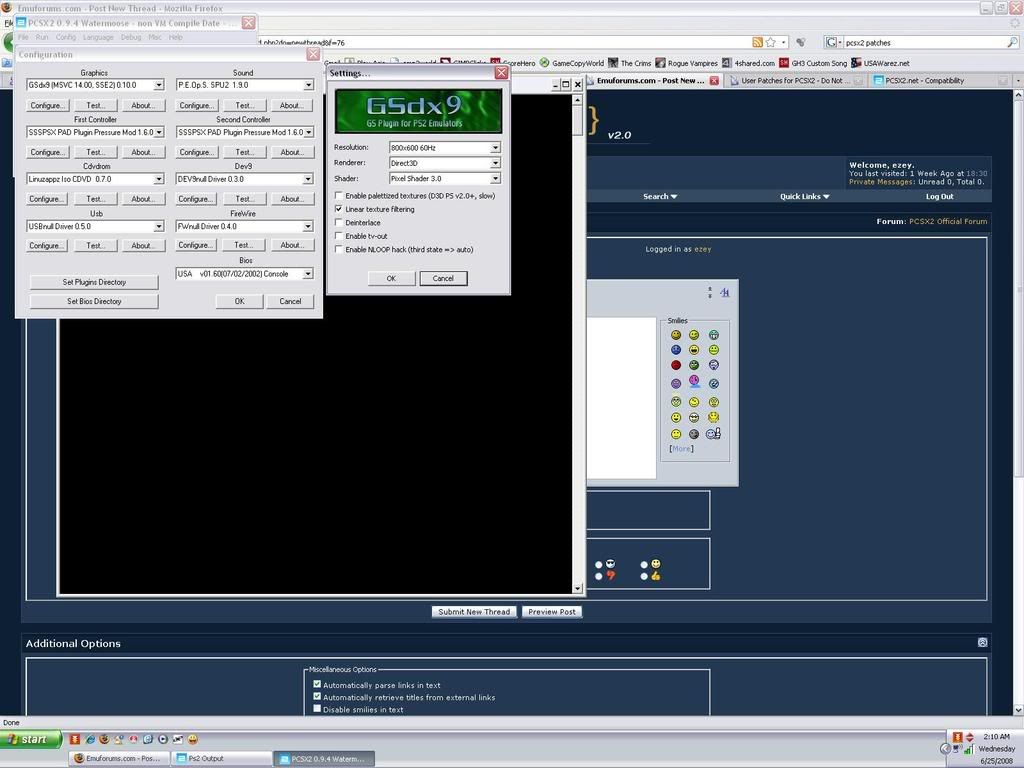Insert the pink smiley on blue base

pyautogui.click(x=694, y=381)
